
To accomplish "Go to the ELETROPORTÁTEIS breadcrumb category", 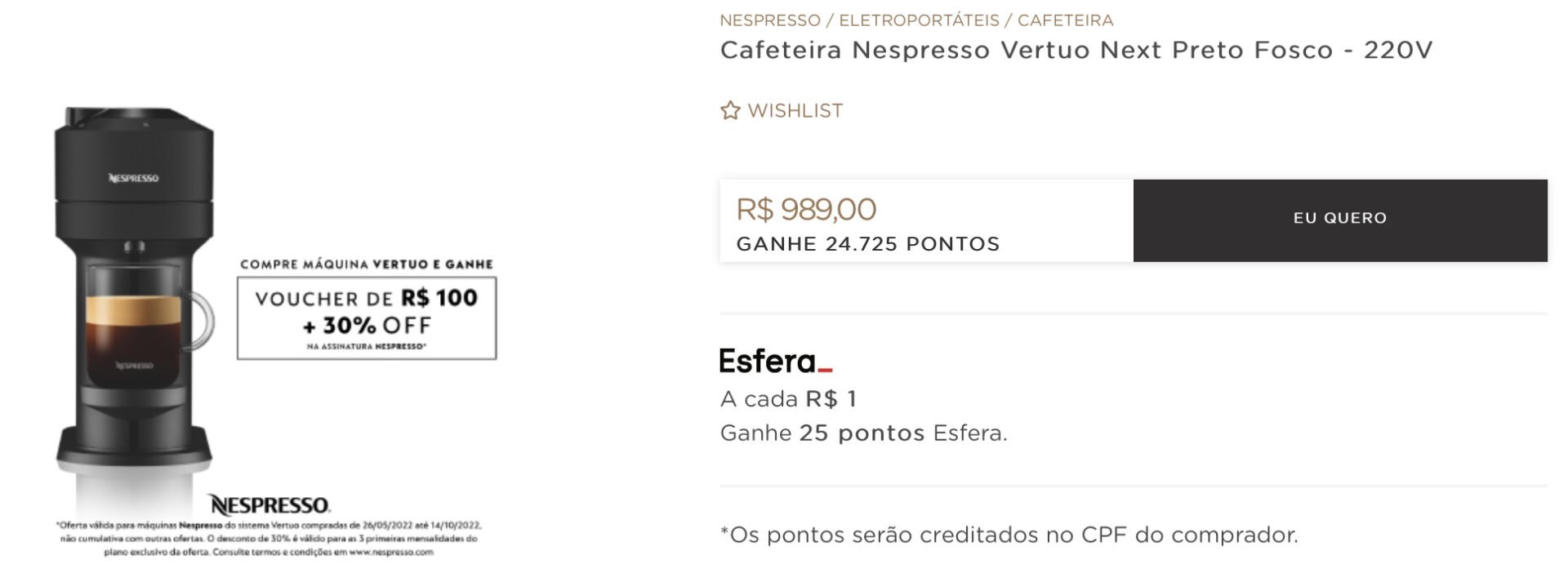I will coord(919,20).
